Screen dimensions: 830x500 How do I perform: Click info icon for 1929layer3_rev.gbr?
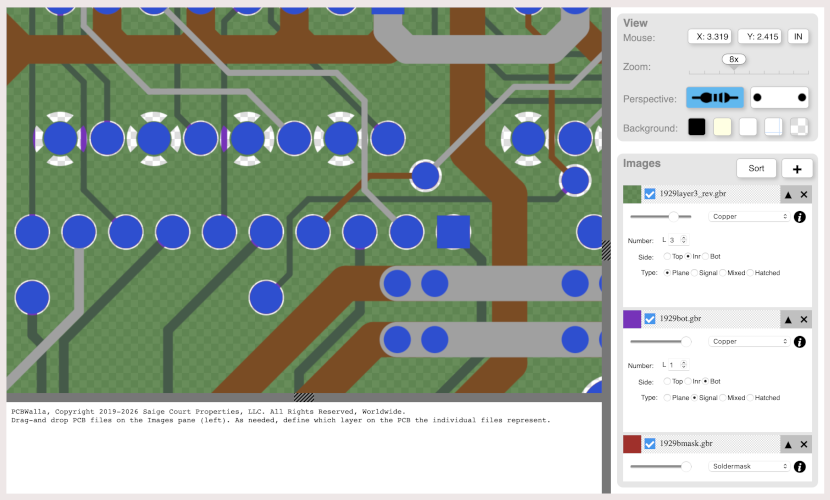(x=799, y=216)
